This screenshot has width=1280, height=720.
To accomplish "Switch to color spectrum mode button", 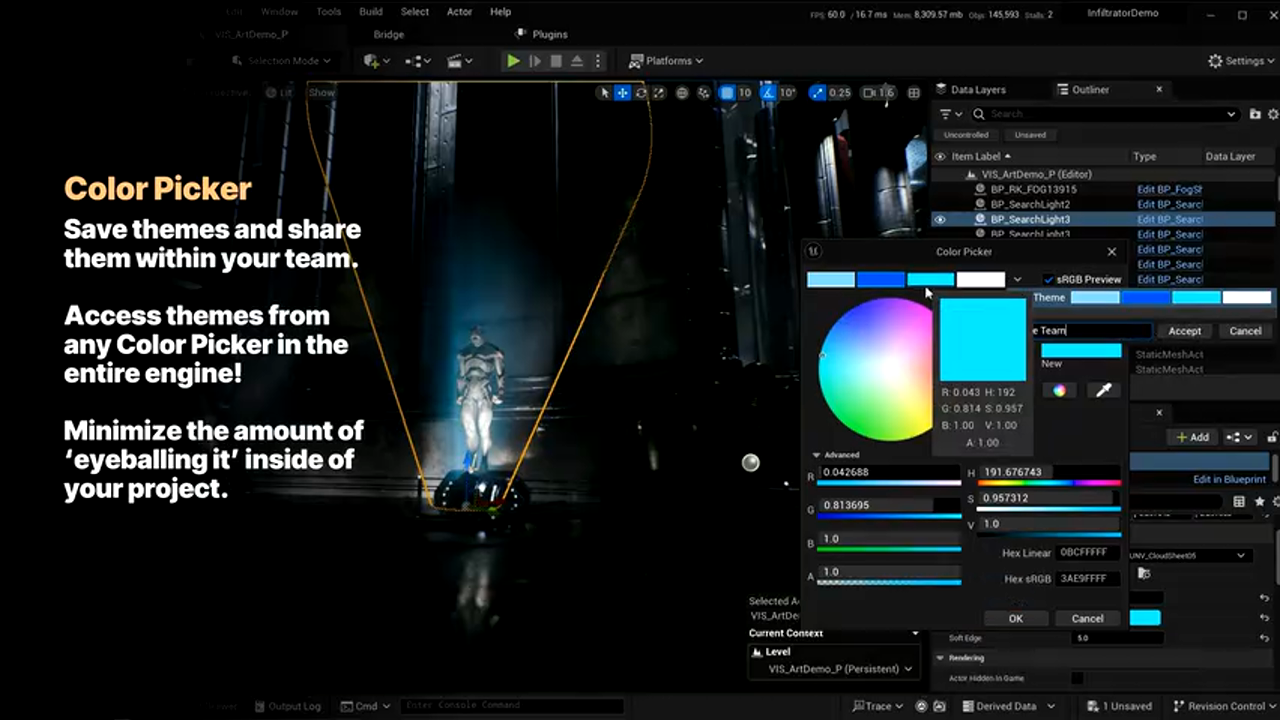I will (1059, 390).
